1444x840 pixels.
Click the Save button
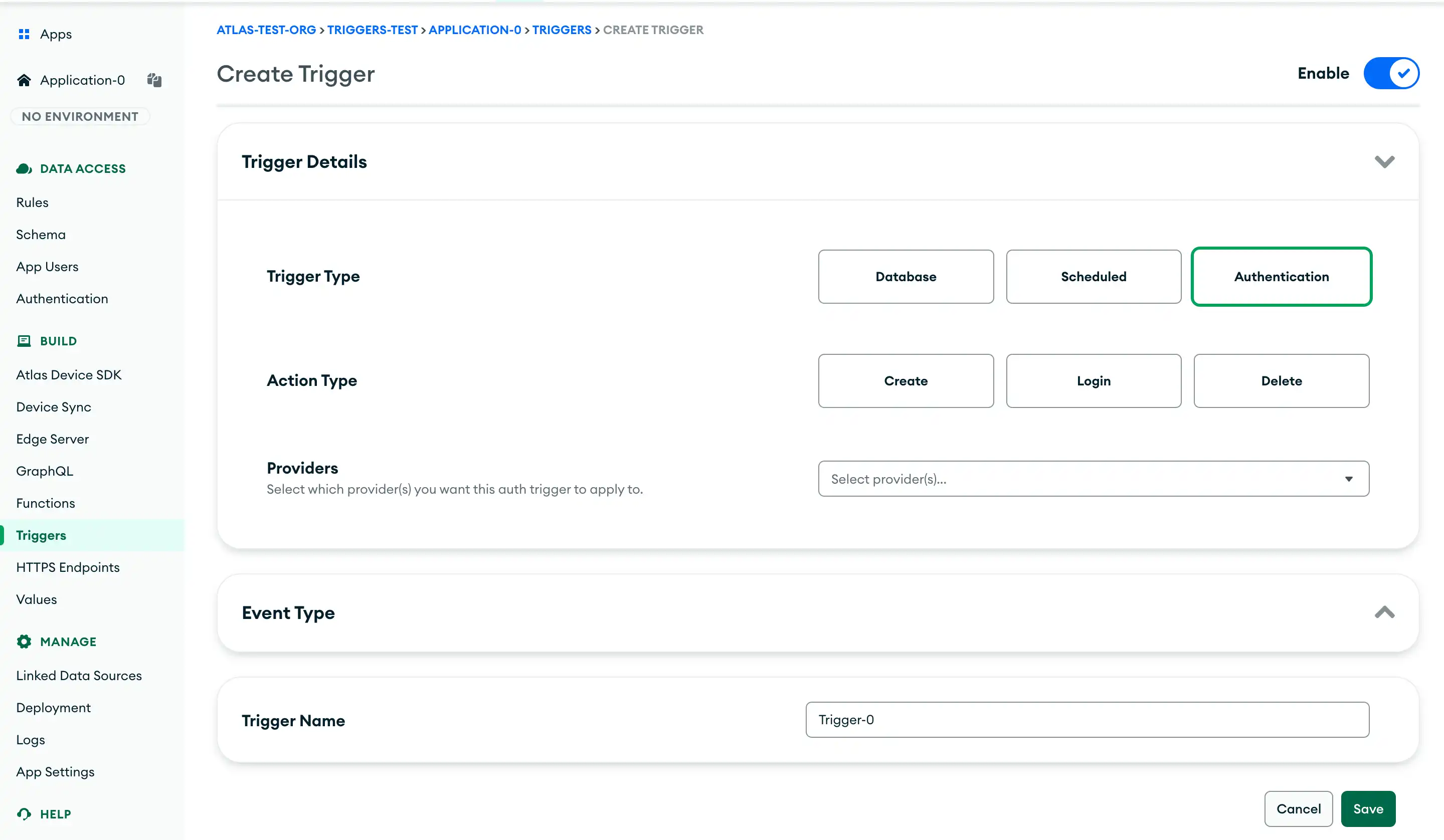pos(1369,808)
